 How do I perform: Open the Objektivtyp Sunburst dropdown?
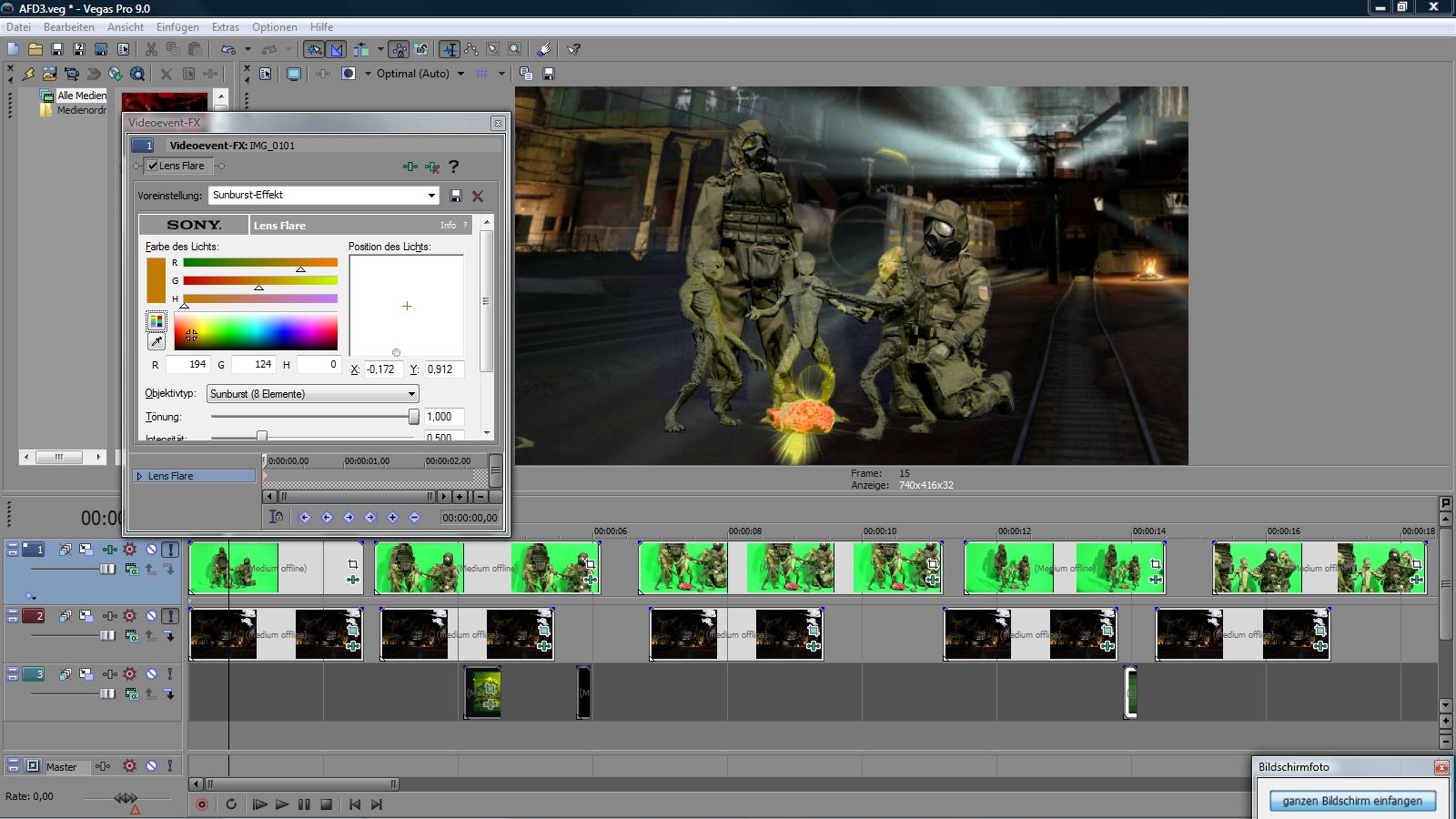[x=411, y=394]
